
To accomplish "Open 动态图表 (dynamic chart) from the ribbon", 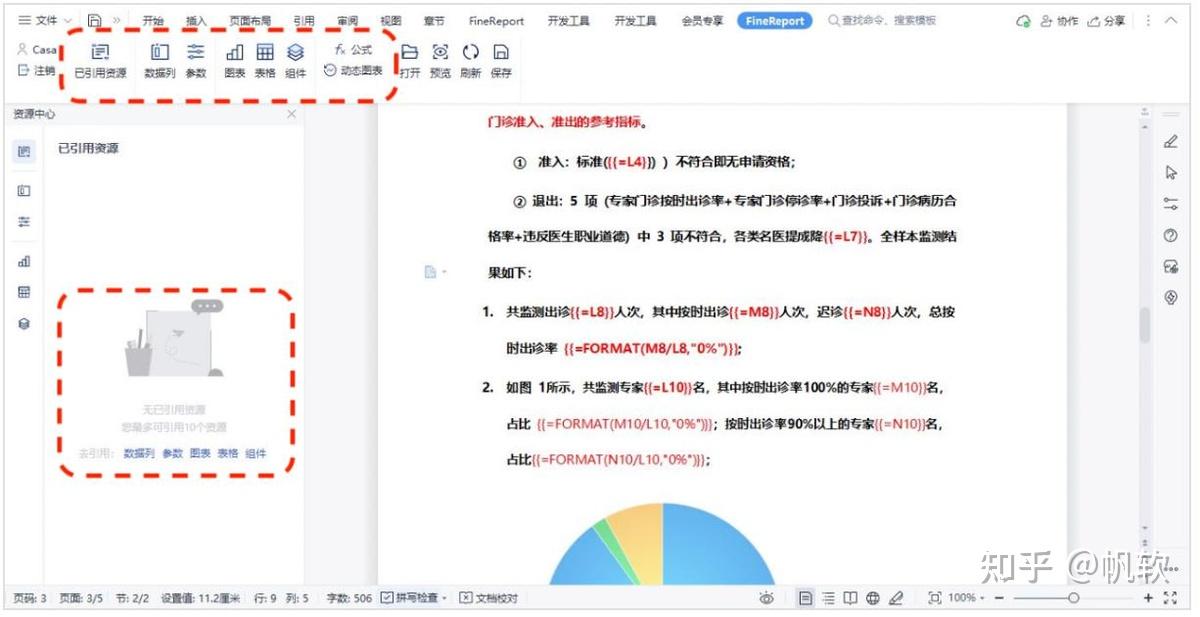I will coord(357,70).
